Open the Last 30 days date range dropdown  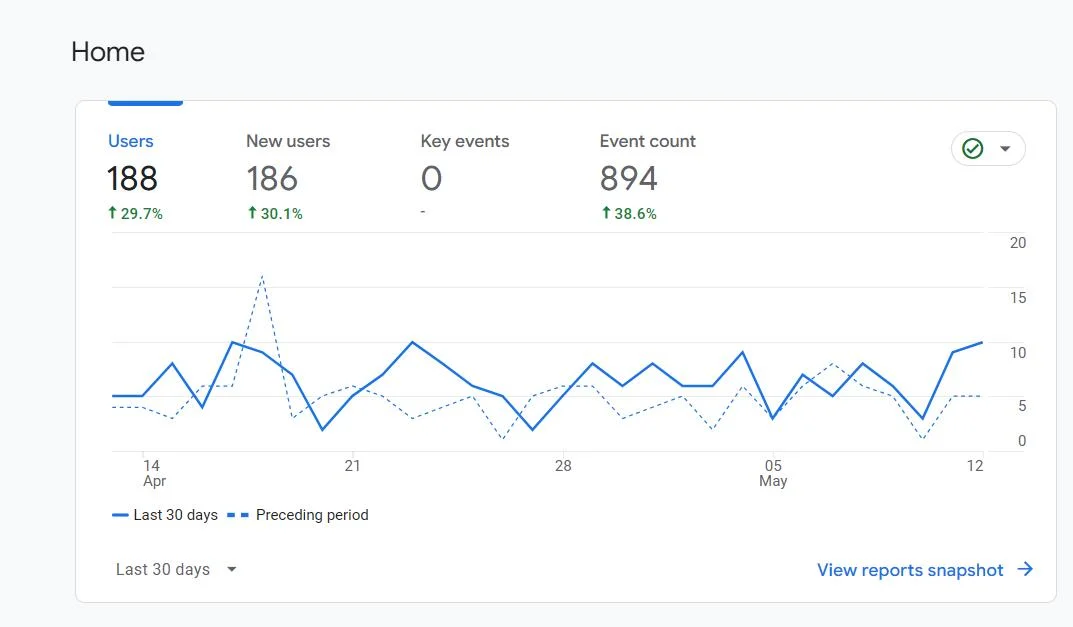click(163, 569)
